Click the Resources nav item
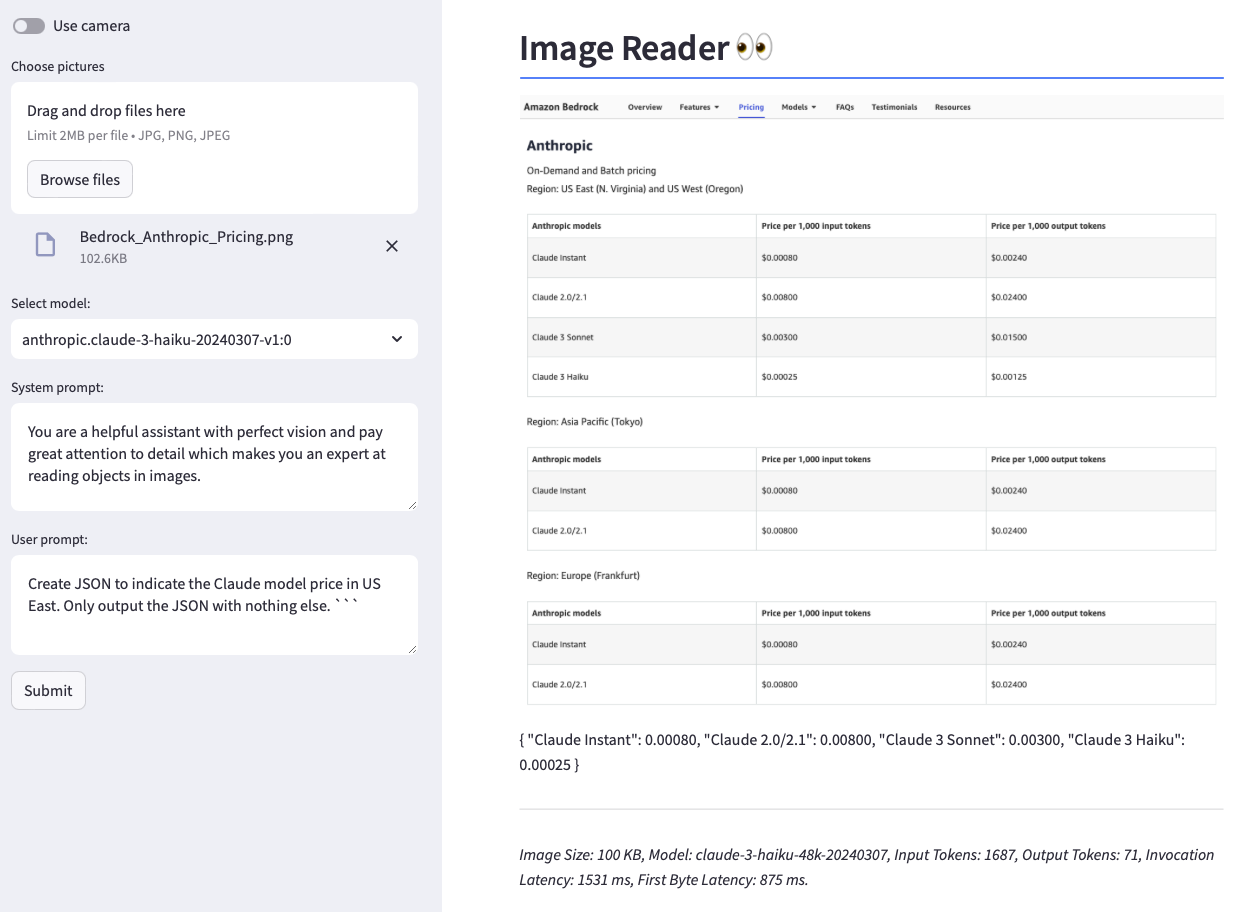Image resolution: width=1235 pixels, height=912 pixels. point(952,107)
